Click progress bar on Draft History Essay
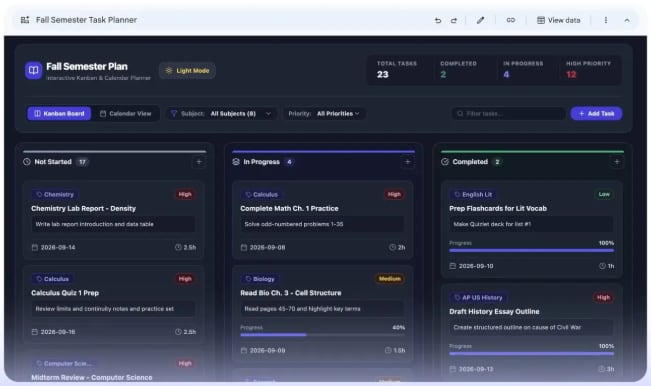 click(531, 354)
